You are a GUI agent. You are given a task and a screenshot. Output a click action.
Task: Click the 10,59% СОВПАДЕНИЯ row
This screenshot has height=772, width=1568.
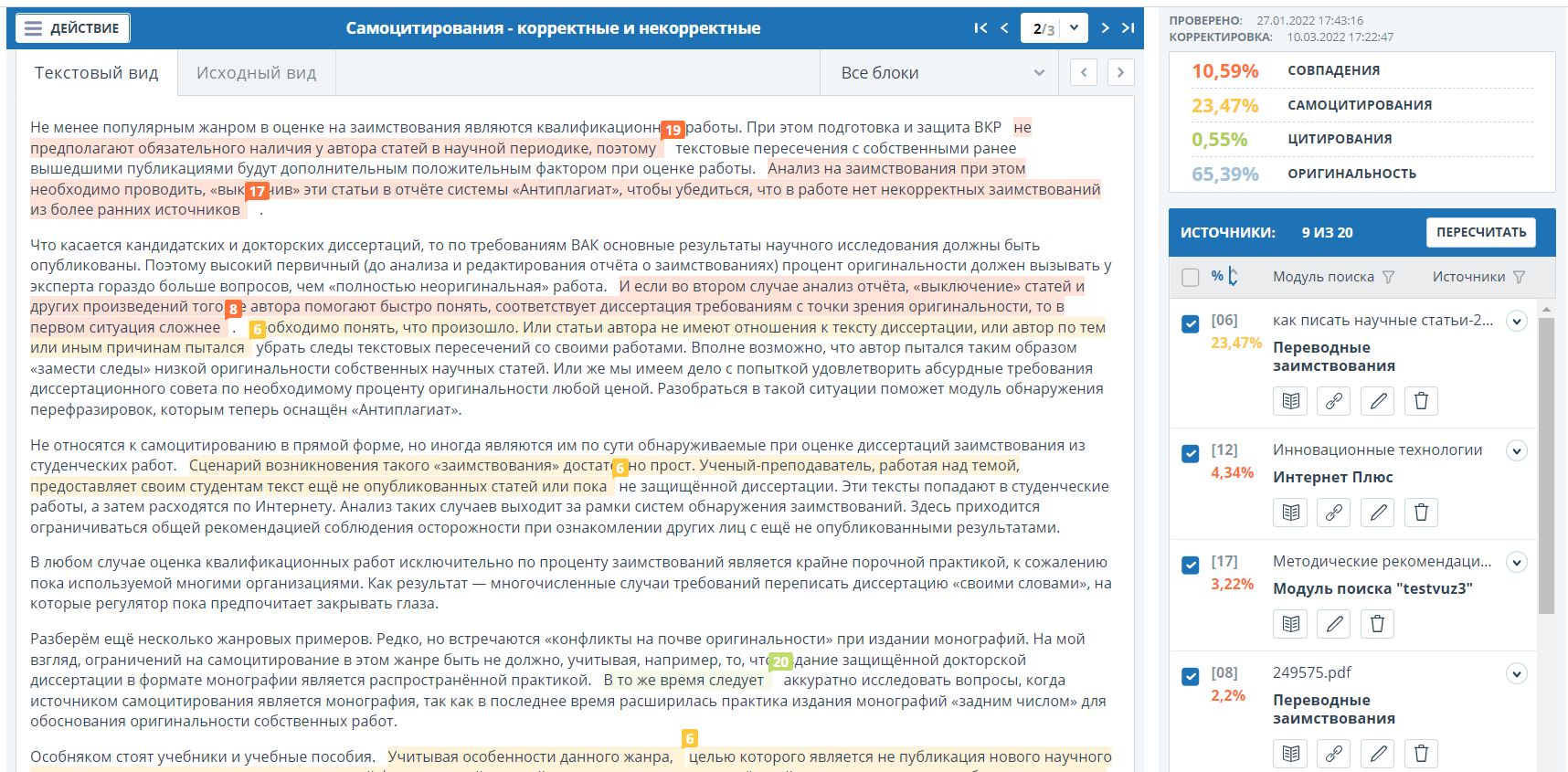[x=1362, y=71]
